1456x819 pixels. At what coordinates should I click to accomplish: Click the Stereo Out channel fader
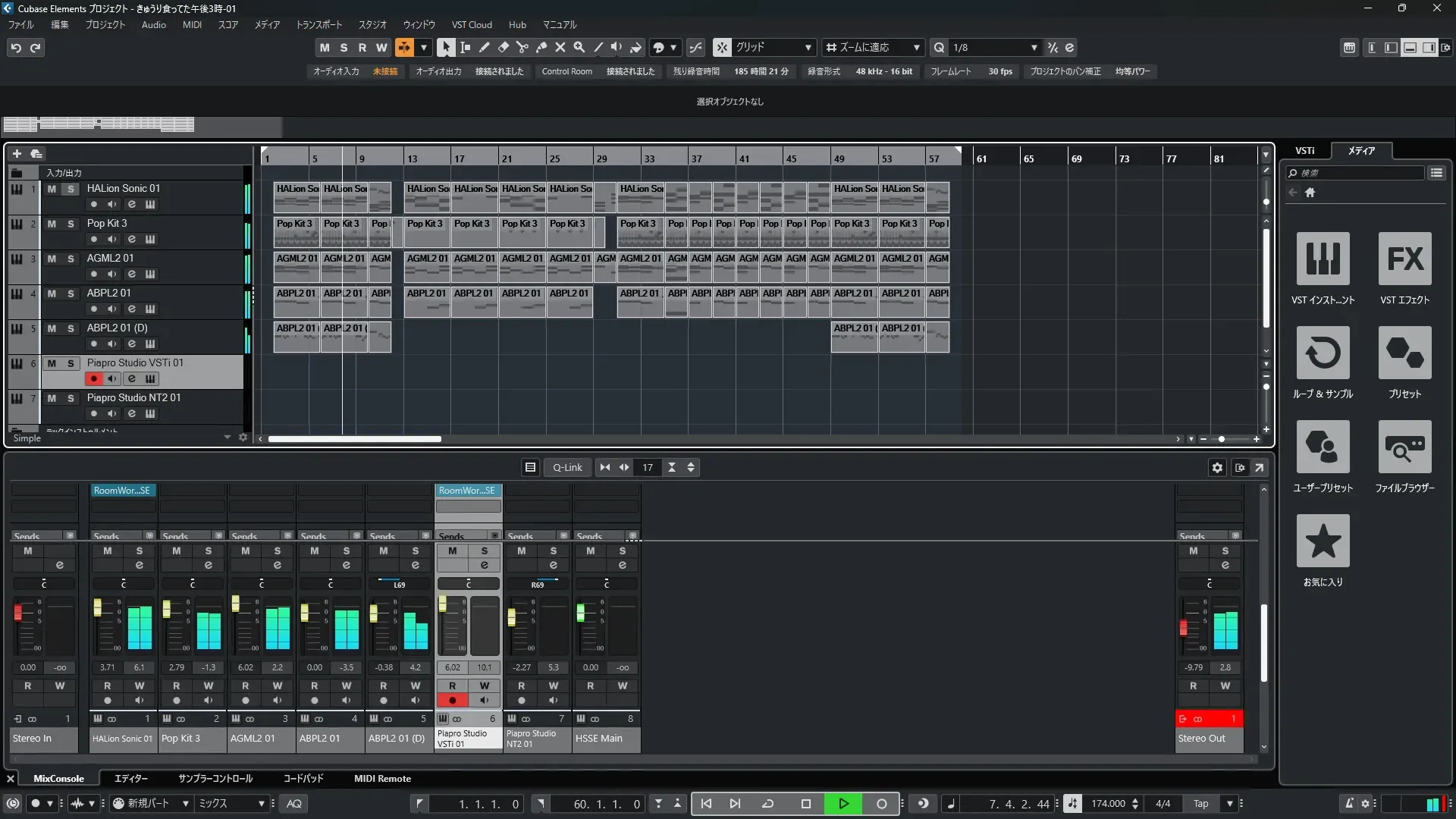coord(1183,627)
